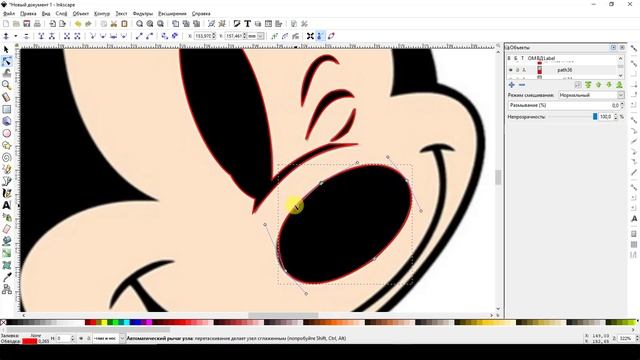Pick the Measure tool
The height and width of the screenshot is (360, 640).
pyautogui.click(x=6, y=97)
